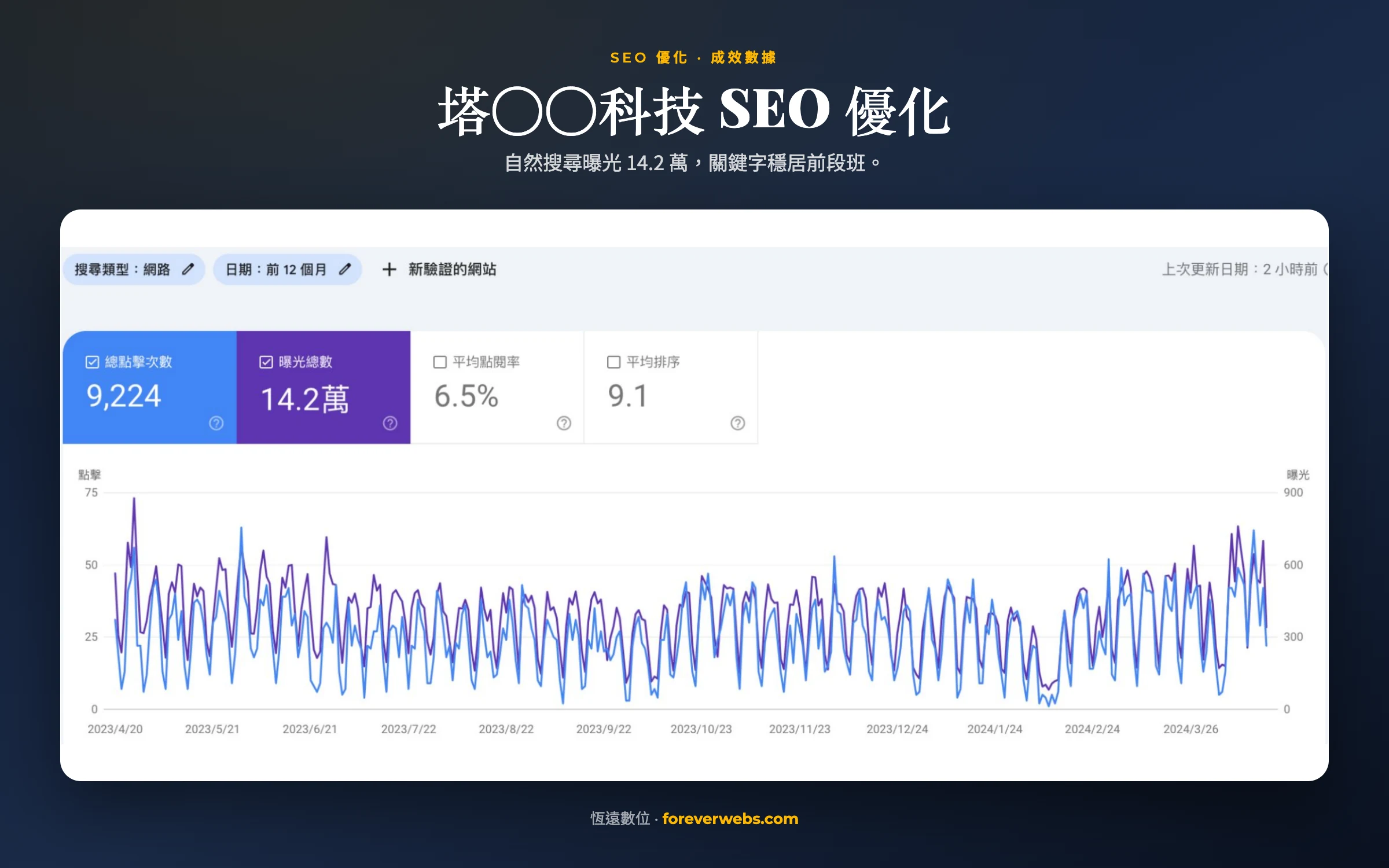Open the 搜尋類型：網路 filter chip
Screen dimensions: 1389x868
[x=134, y=269]
